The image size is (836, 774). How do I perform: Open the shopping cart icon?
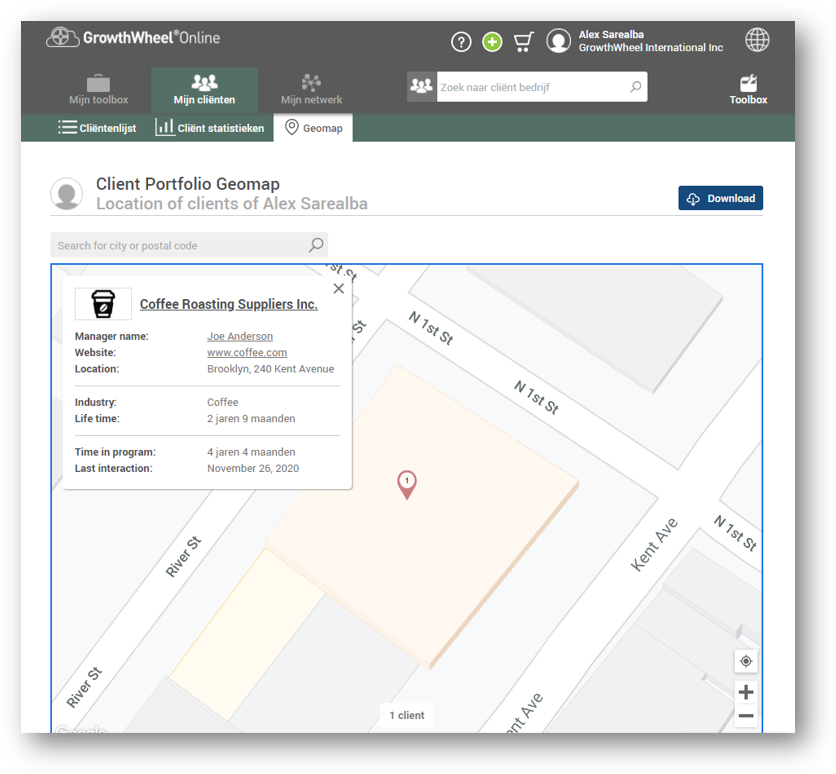(524, 42)
